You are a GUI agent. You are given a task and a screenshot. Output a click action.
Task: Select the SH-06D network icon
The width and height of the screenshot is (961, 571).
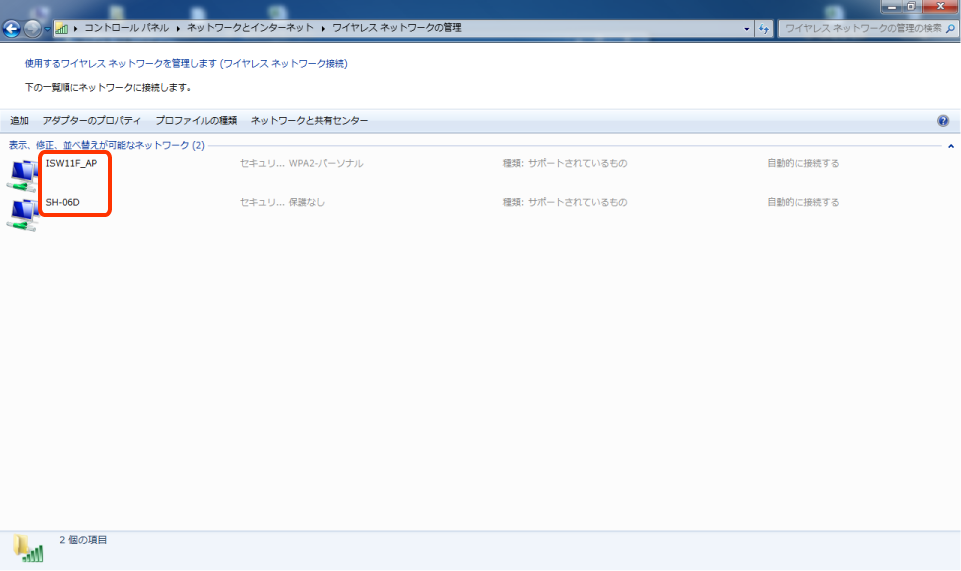(x=22, y=214)
